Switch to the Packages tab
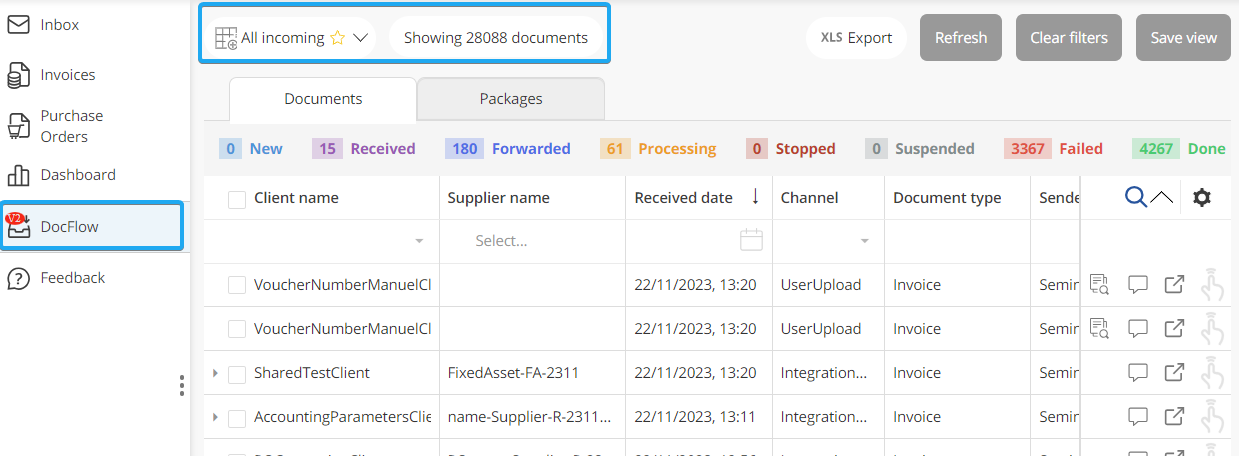Image resolution: width=1239 pixels, height=456 pixels. pos(510,99)
